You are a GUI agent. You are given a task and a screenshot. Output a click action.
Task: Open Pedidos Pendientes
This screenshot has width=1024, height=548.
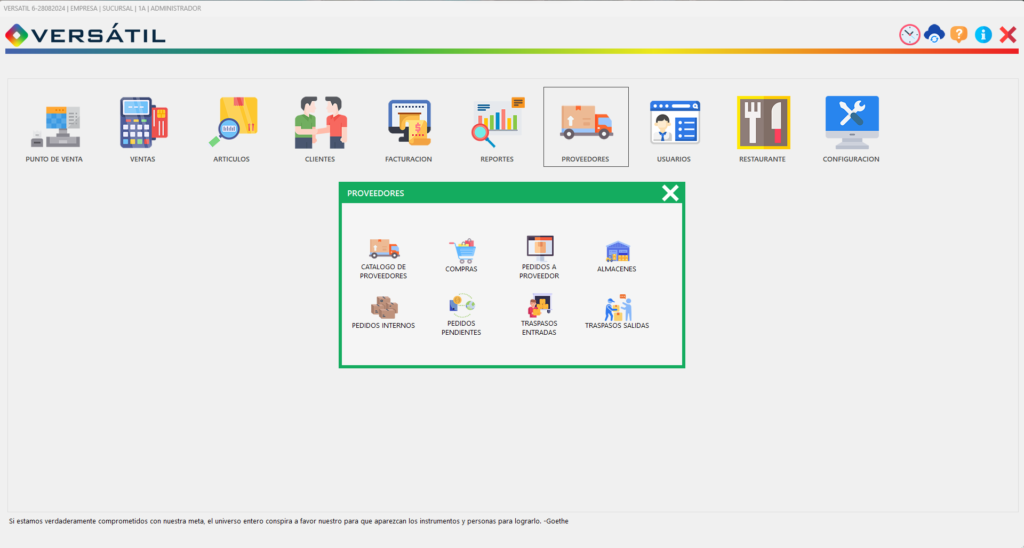[462, 315]
